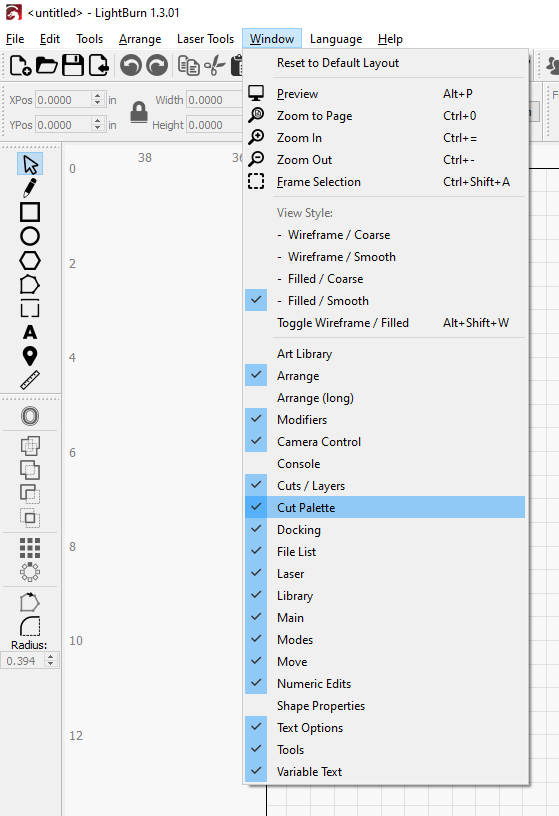This screenshot has width=559, height=816.
Task: Click the Redo arrow icon
Action: (157, 66)
